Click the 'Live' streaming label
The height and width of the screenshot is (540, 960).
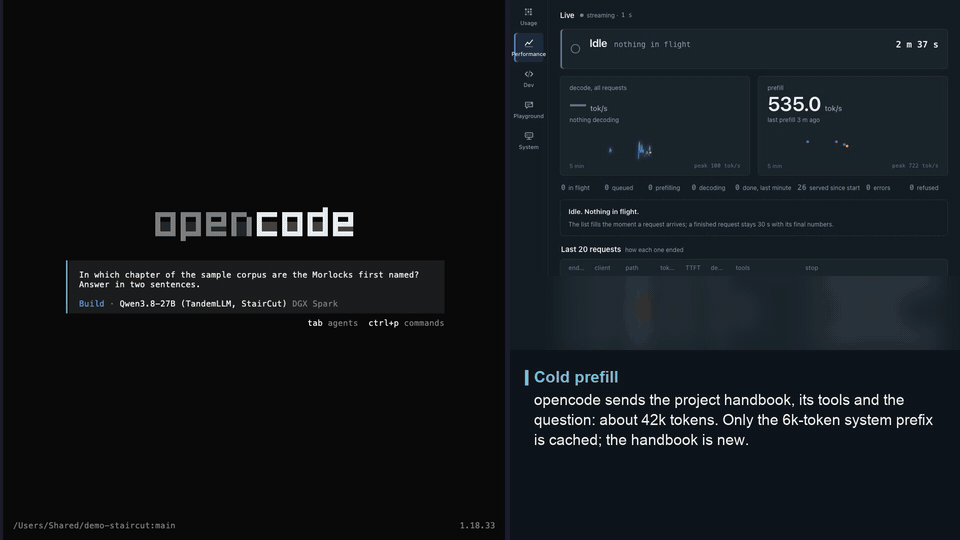click(567, 15)
